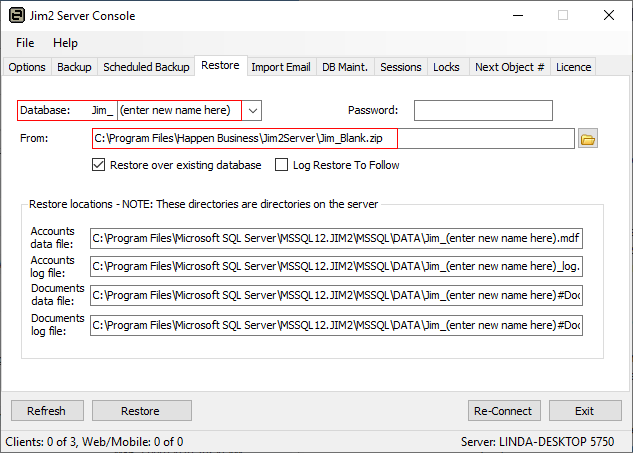This screenshot has width=633, height=453.
Task: Click the From file path field
Action: (333, 139)
